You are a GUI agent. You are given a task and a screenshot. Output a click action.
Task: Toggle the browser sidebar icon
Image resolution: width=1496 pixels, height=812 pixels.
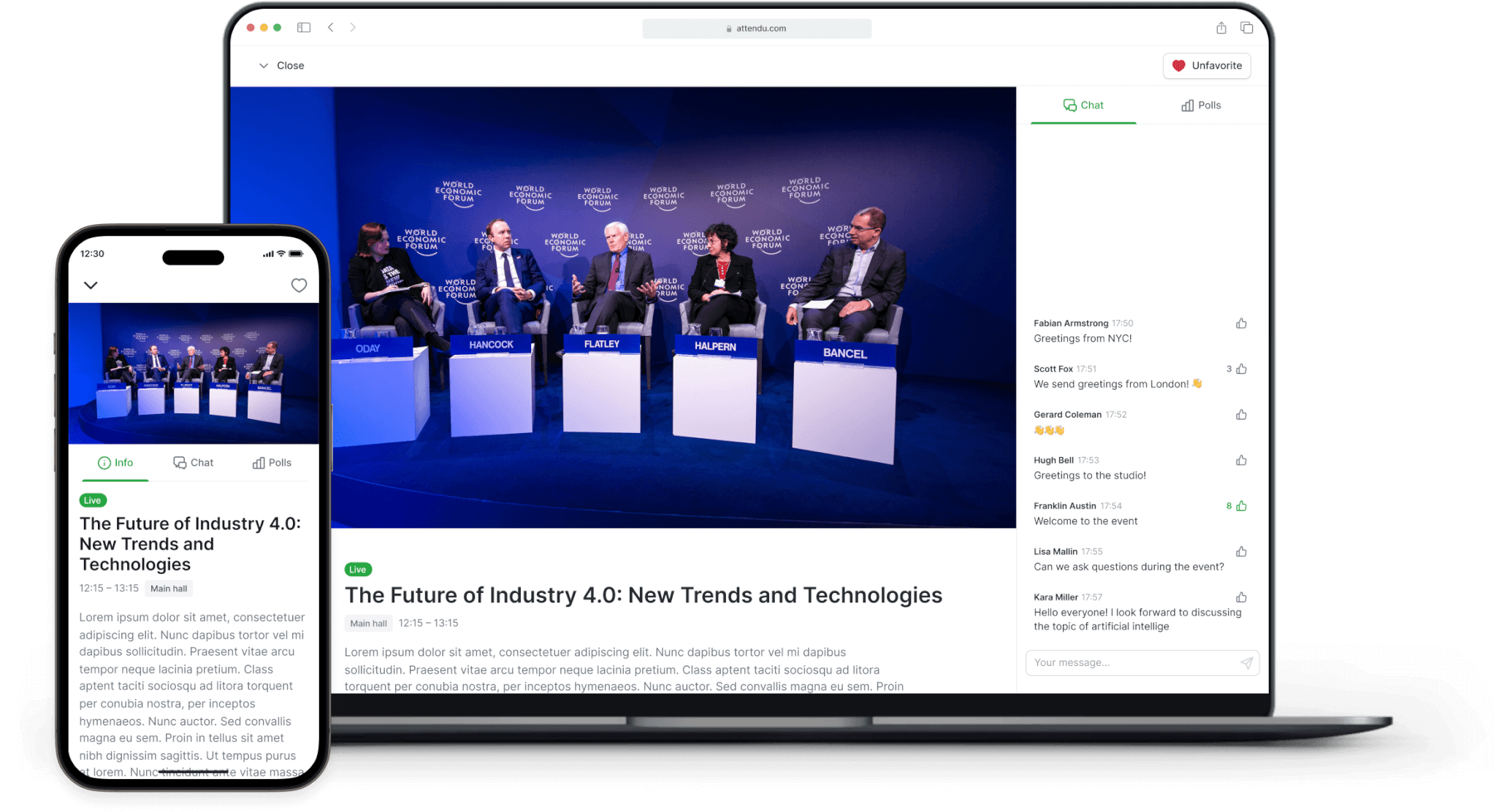[x=304, y=28]
